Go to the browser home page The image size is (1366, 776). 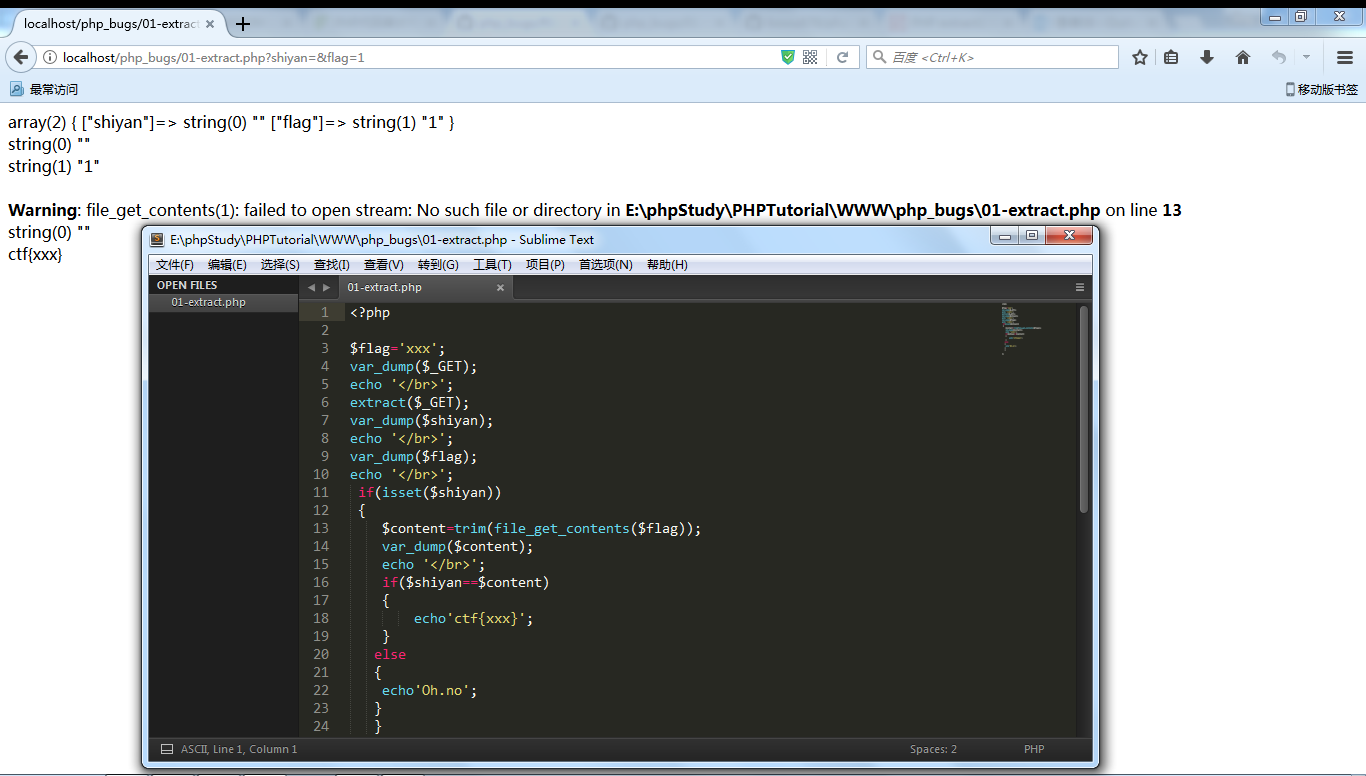coord(1243,57)
